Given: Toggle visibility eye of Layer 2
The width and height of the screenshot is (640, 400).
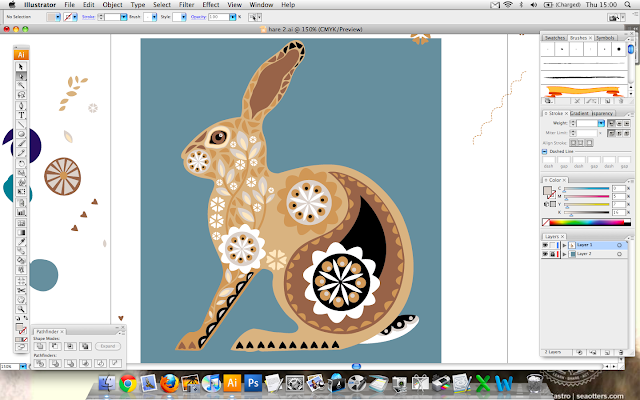Looking at the screenshot, I should point(545,254).
